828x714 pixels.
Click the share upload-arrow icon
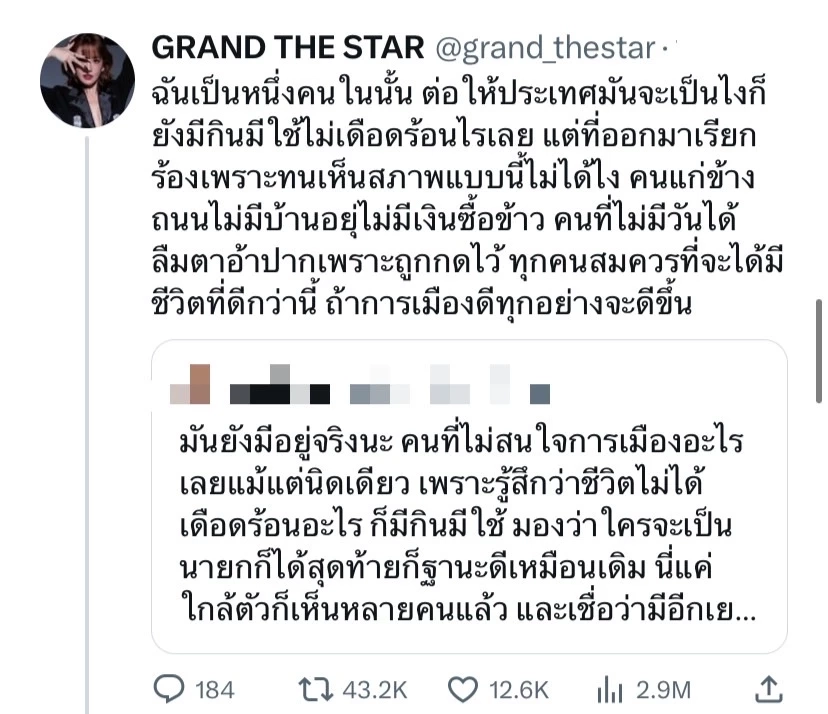770,690
